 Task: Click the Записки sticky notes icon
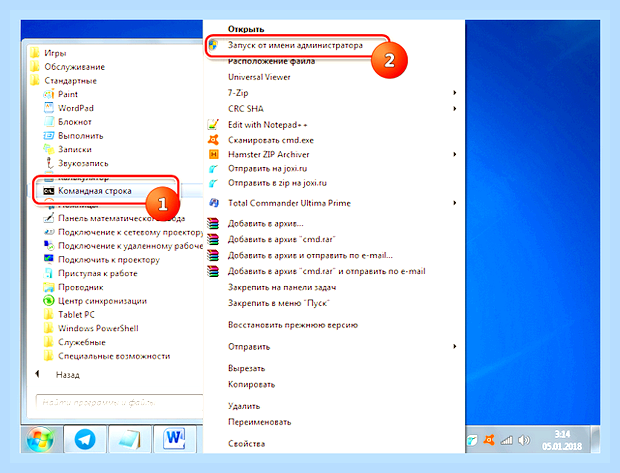(48, 149)
